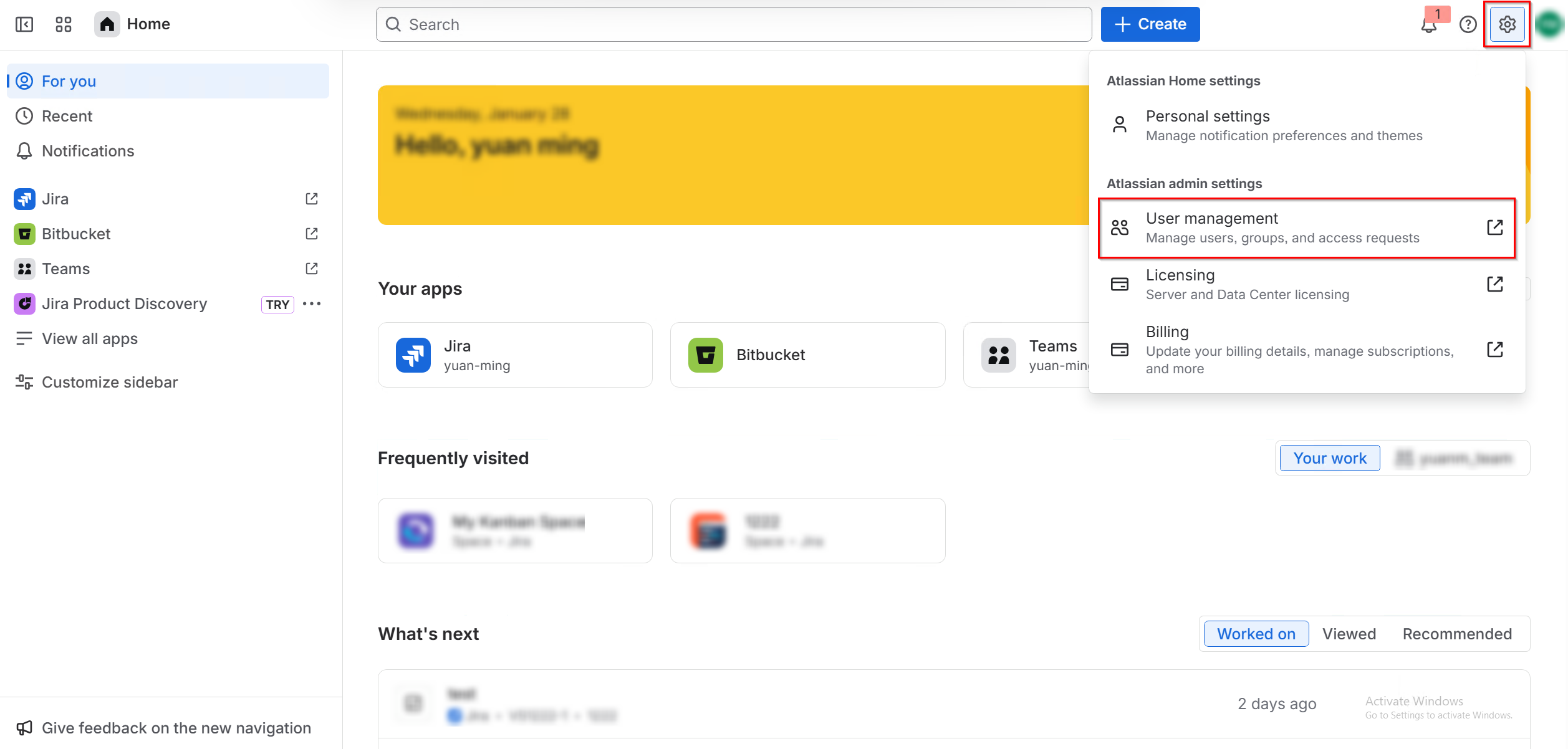Open Jira Product Discovery options menu
Image resolution: width=1568 pixels, height=749 pixels.
pos(312,303)
